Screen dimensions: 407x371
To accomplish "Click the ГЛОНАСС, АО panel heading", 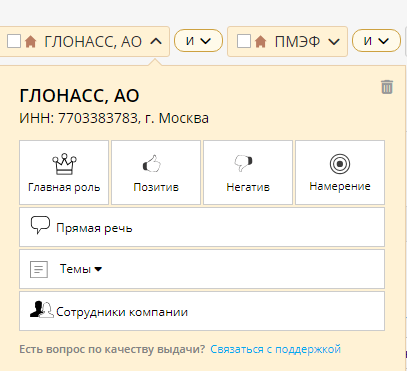I will point(79,96).
